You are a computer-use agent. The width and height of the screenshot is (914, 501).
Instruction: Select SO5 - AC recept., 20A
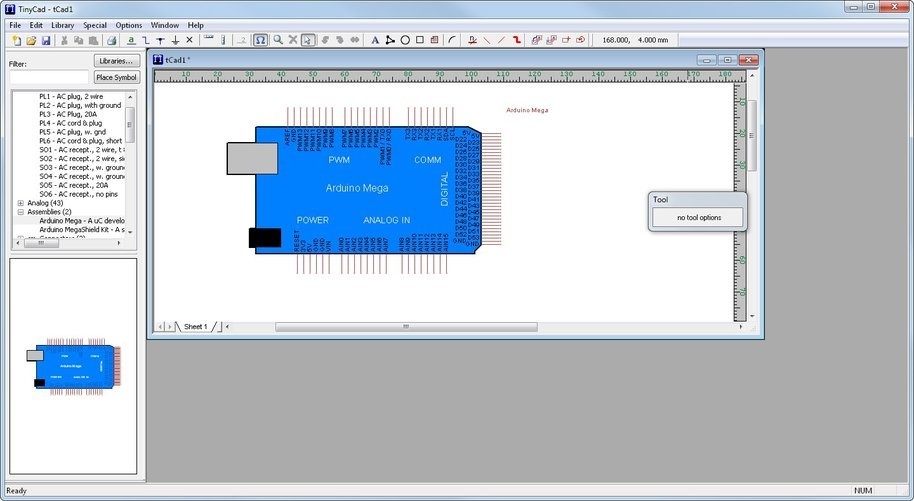point(73,185)
